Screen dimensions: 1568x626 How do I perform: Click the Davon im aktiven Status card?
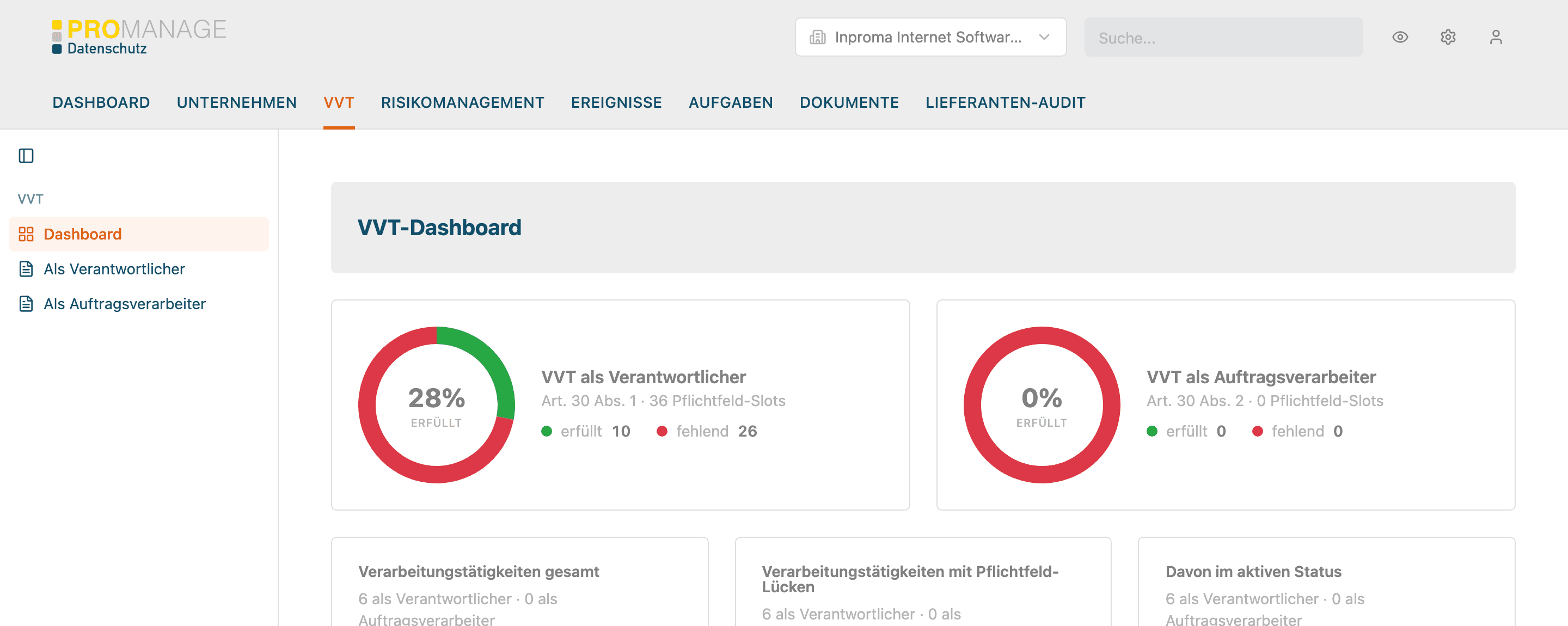click(1326, 581)
